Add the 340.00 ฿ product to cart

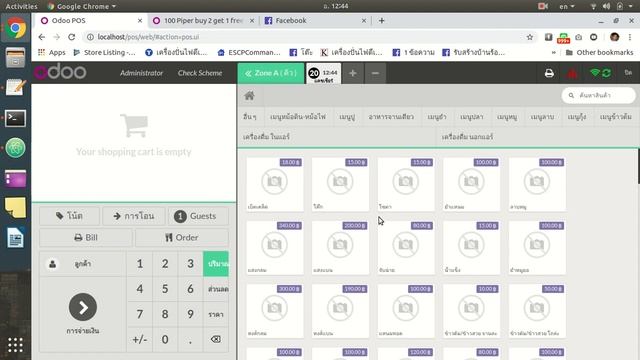point(275,247)
